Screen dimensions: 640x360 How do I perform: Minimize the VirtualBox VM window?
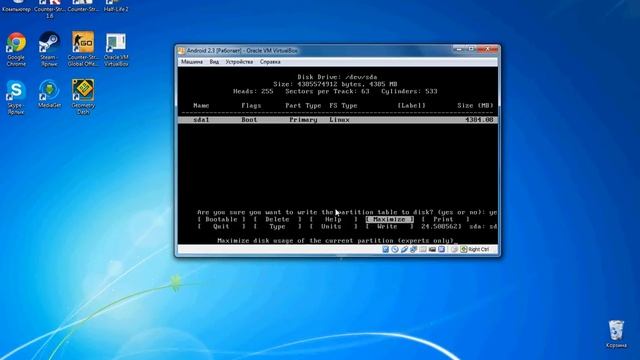point(459,49)
